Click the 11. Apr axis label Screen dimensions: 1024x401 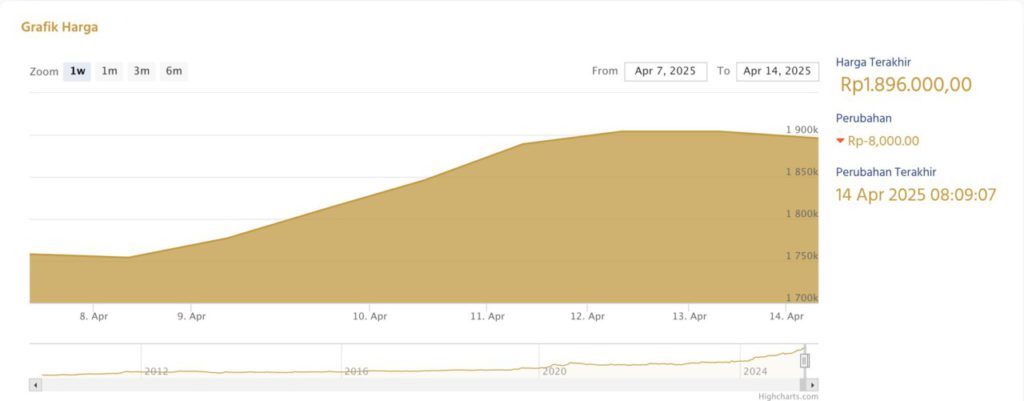pos(487,316)
